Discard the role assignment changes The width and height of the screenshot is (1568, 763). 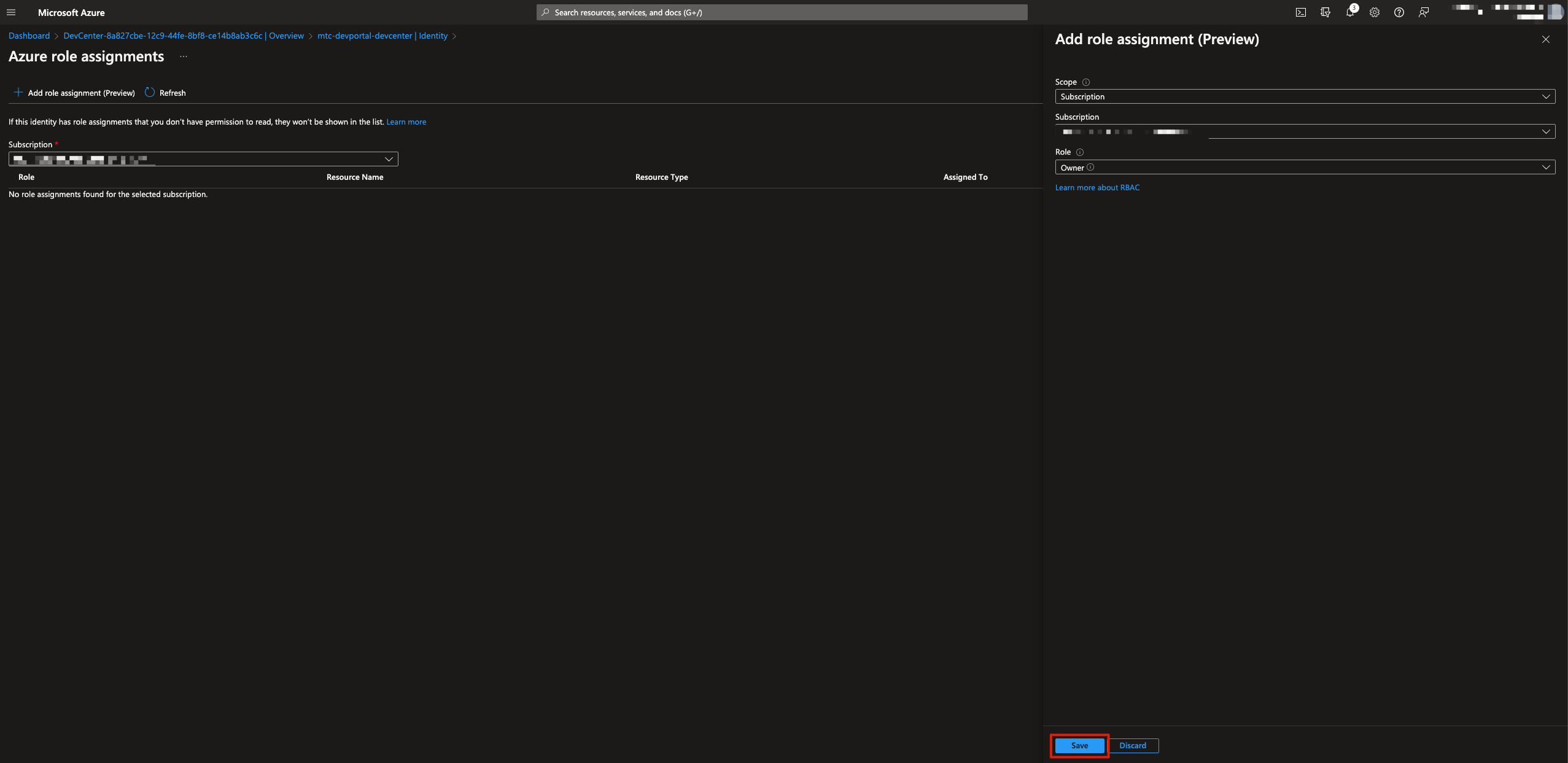click(x=1132, y=745)
